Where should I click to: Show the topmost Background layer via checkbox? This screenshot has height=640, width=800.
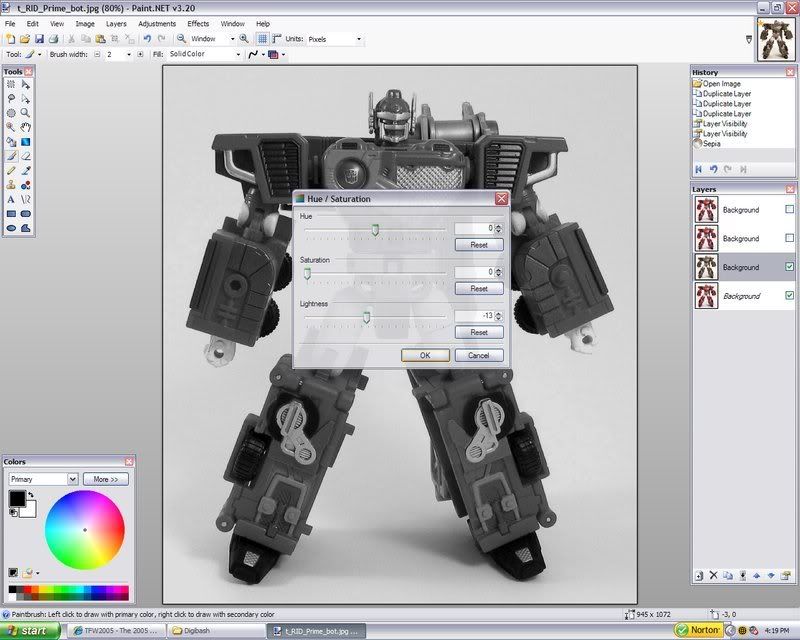click(x=789, y=209)
